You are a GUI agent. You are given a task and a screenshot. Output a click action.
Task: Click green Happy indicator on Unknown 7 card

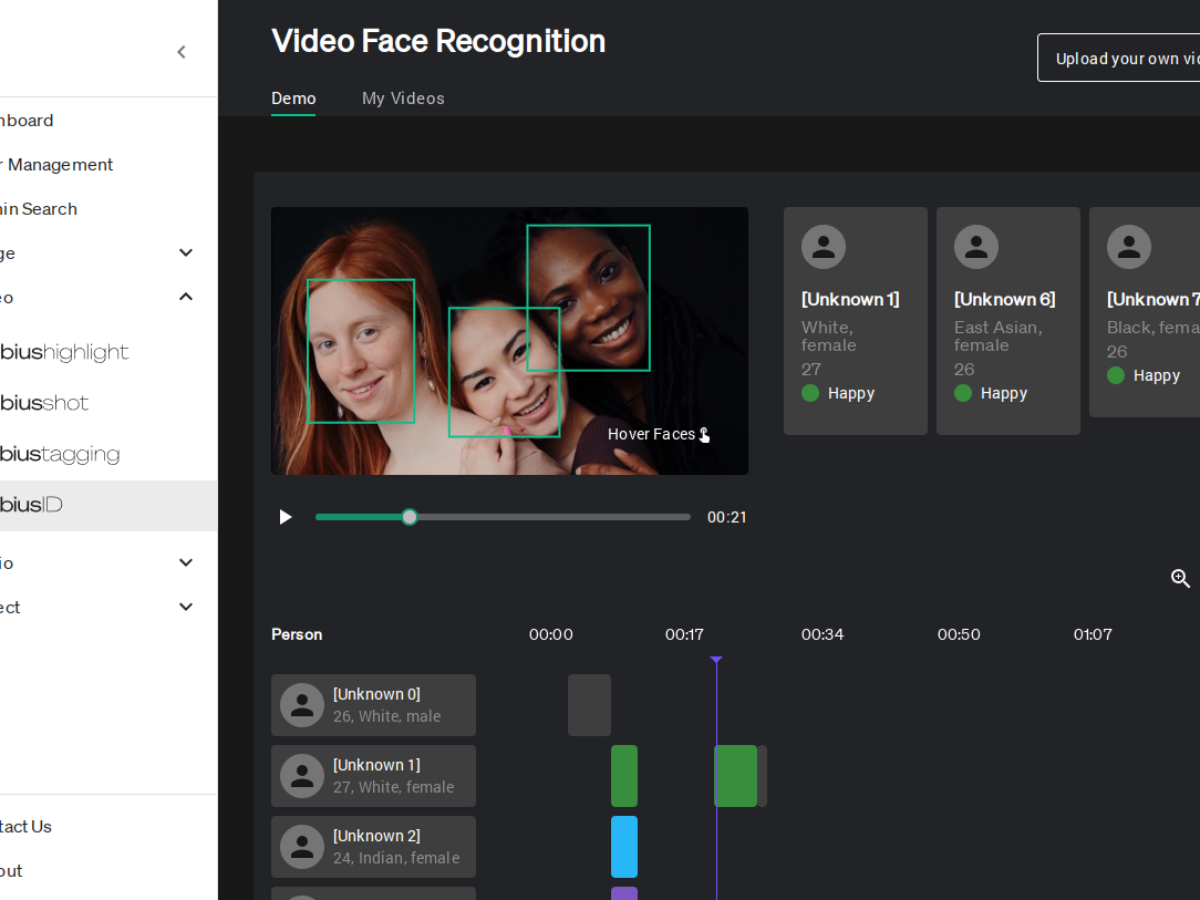pos(1116,375)
